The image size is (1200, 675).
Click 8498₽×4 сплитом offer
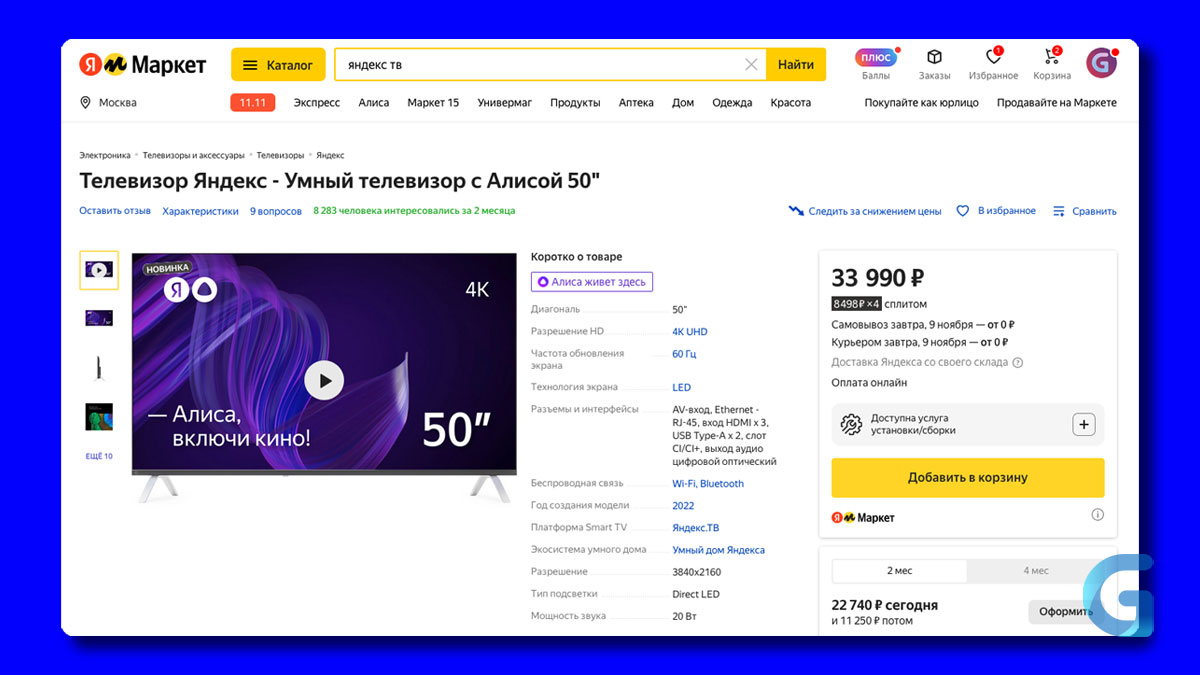pos(879,304)
